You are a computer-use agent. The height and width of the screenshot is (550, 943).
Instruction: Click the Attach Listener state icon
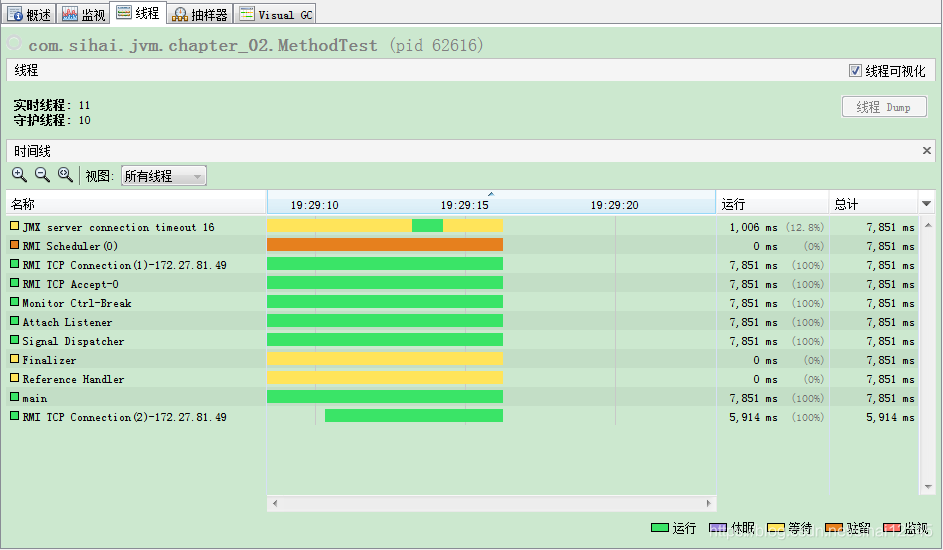pos(14,321)
